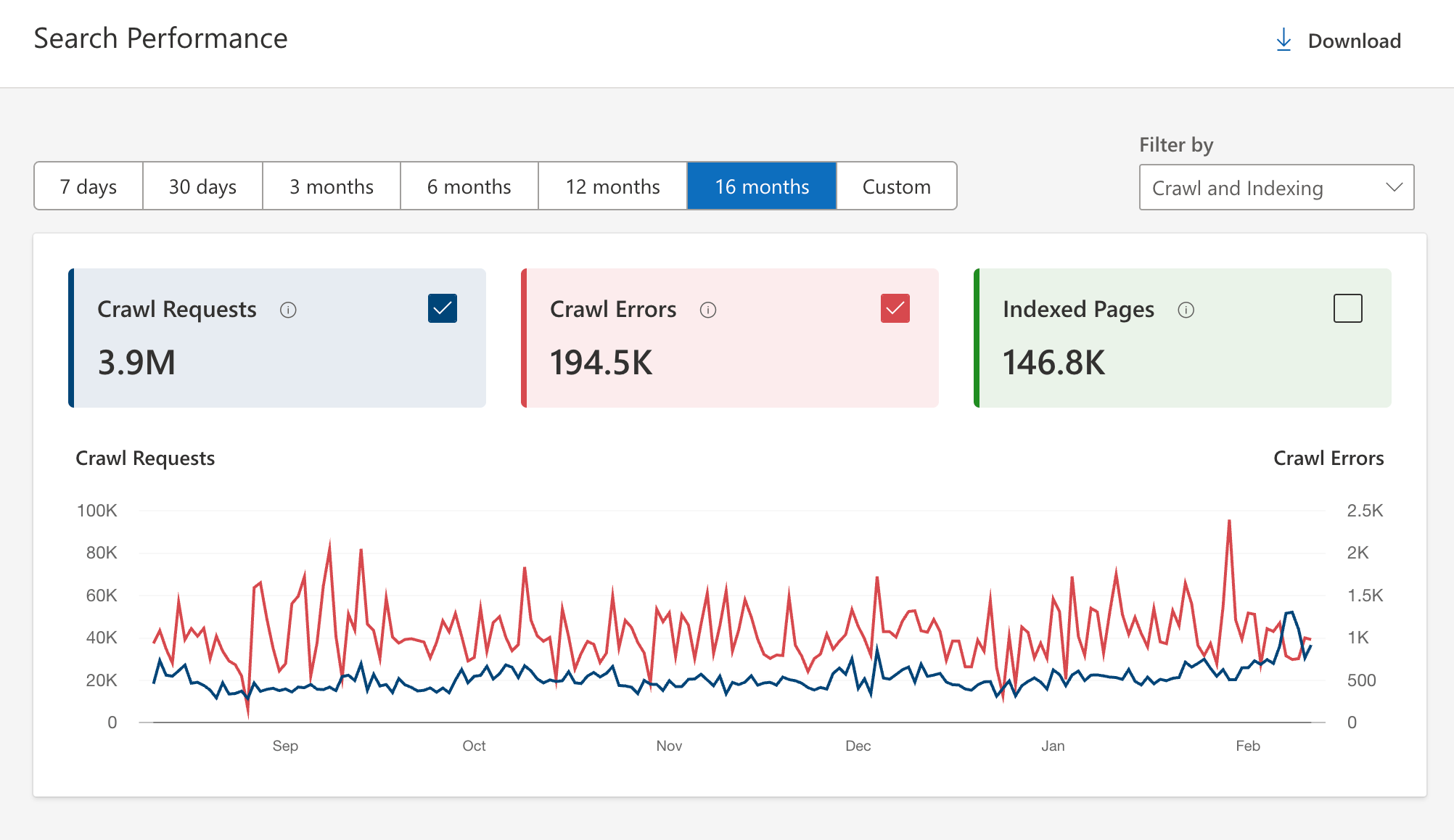1454x840 pixels.
Task: Uncheck the Crawl Requests checkbox
Action: pos(442,308)
